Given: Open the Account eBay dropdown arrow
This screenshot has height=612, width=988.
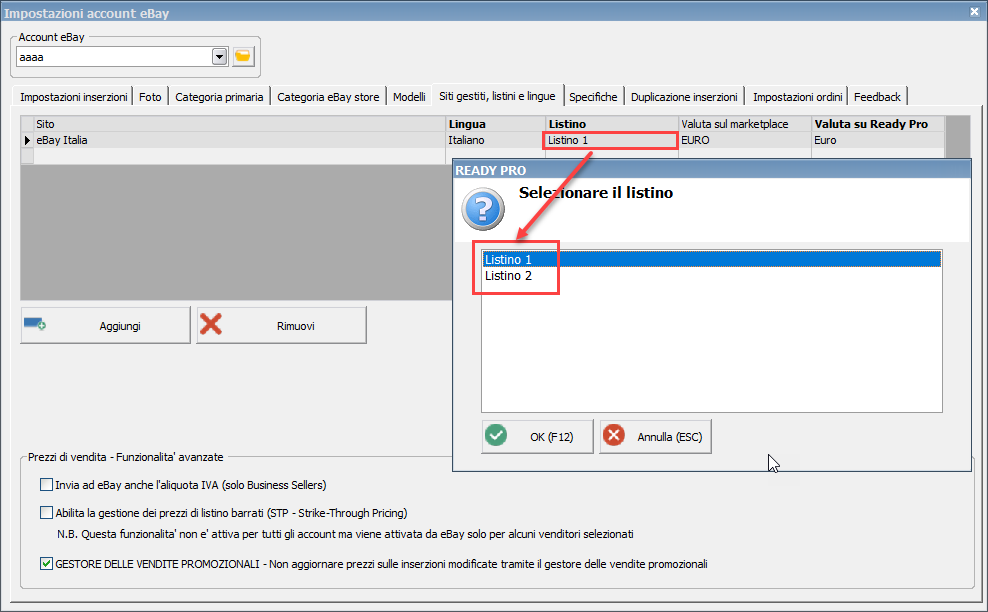Looking at the screenshot, I should pyautogui.click(x=219, y=57).
